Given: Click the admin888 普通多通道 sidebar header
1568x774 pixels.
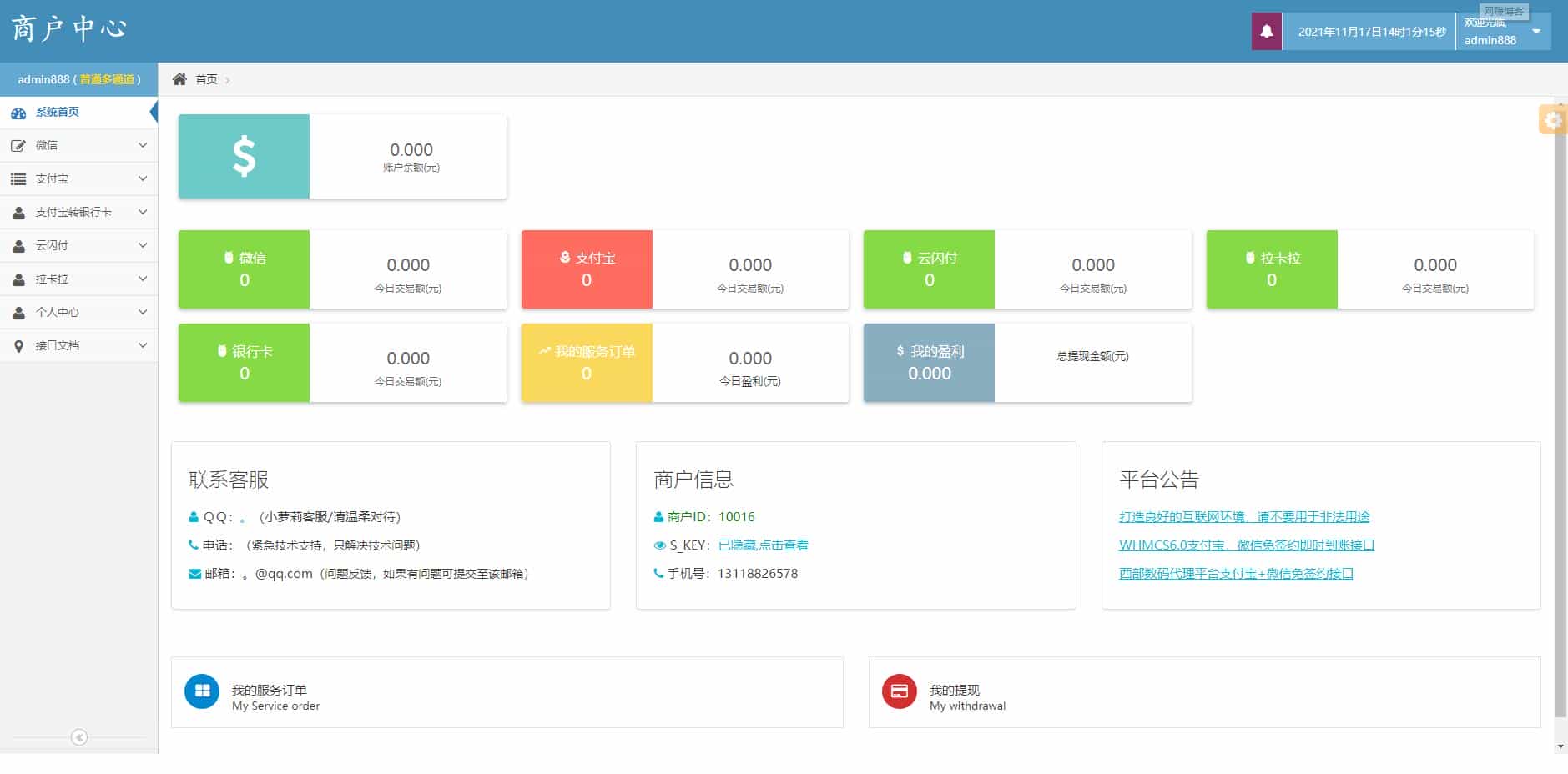Looking at the screenshot, I should [78, 79].
